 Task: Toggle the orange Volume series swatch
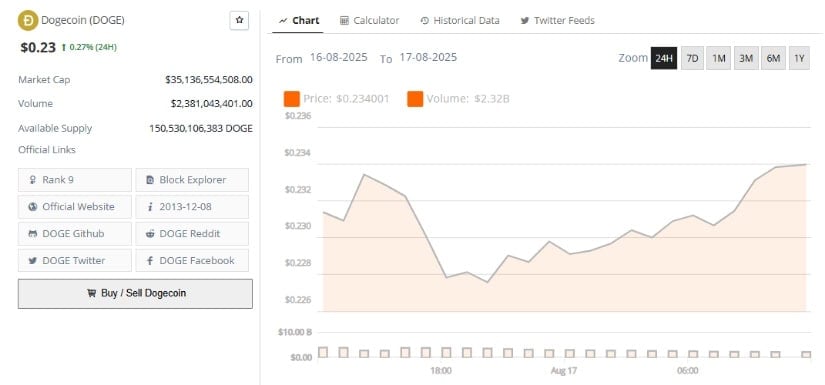click(x=415, y=98)
